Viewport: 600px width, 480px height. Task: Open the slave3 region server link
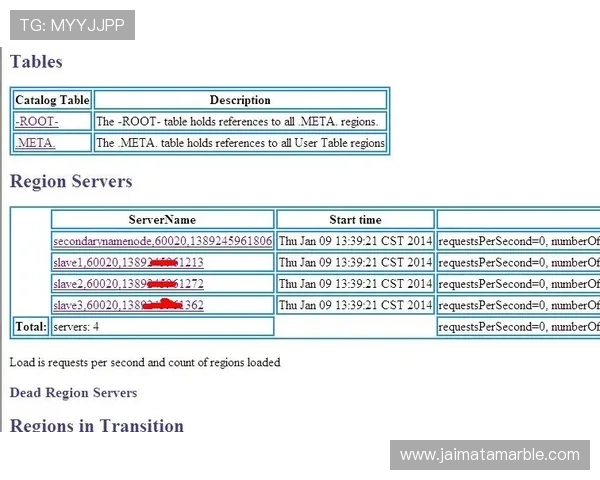pyautogui.click(x=128, y=305)
